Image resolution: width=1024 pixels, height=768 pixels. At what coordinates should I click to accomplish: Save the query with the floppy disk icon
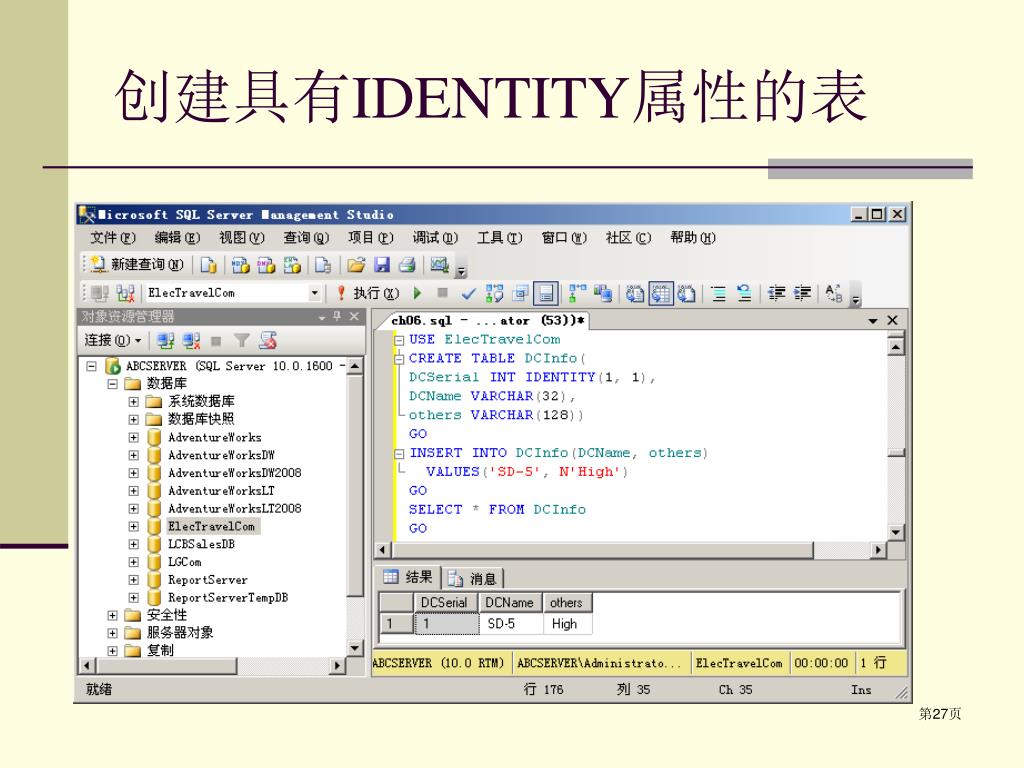pos(382,264)
